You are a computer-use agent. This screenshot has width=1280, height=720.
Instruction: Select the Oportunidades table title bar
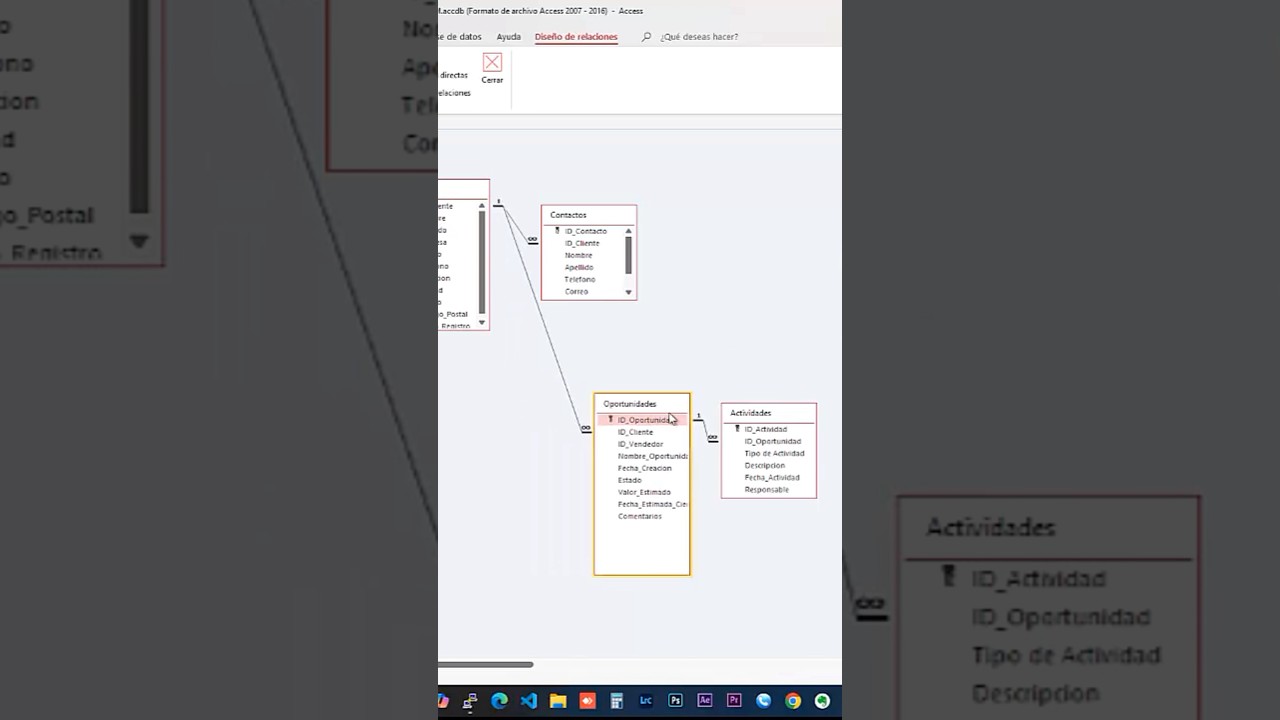(x=641, y=404)
